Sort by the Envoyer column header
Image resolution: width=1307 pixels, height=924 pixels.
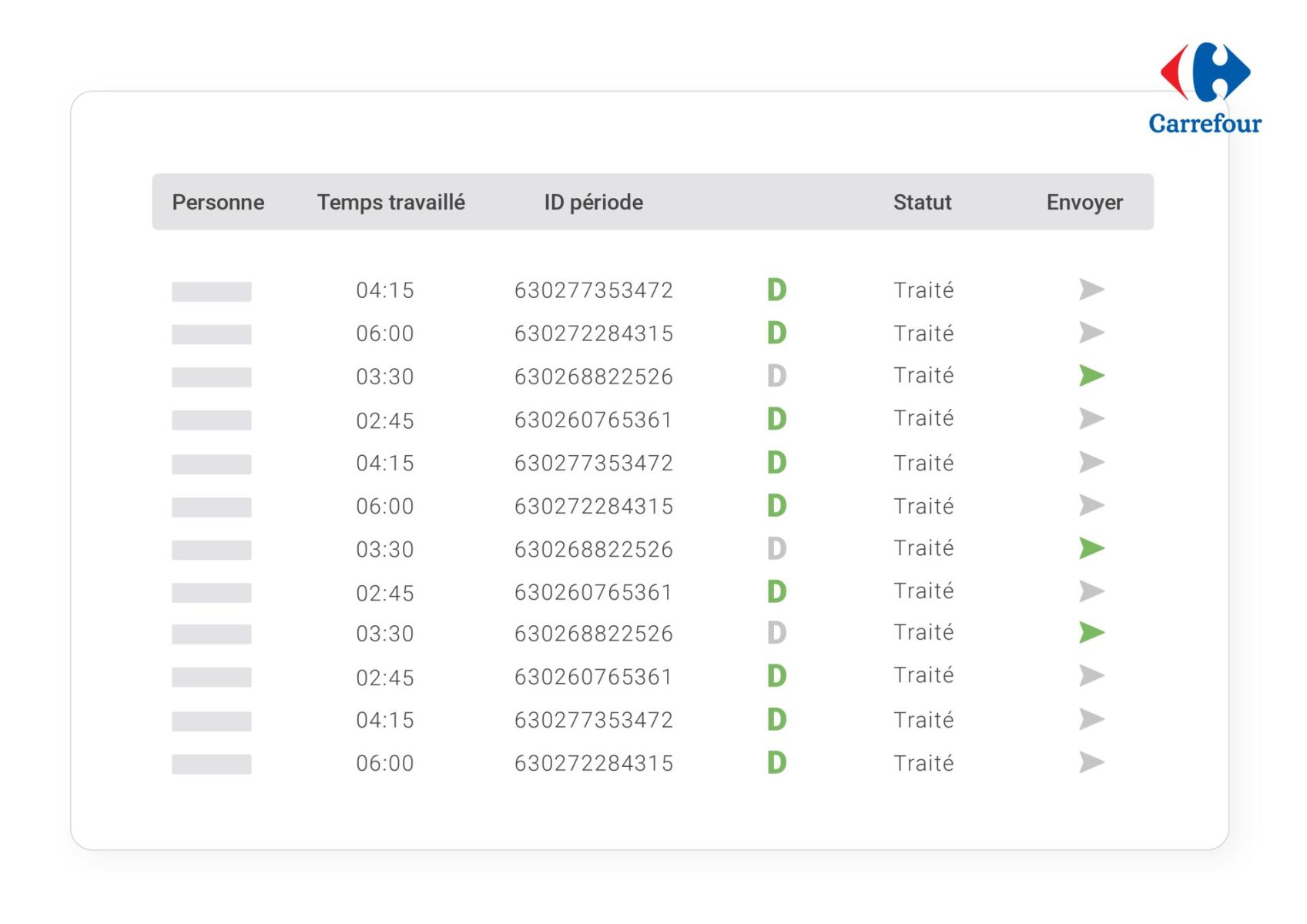[1084, 203]
